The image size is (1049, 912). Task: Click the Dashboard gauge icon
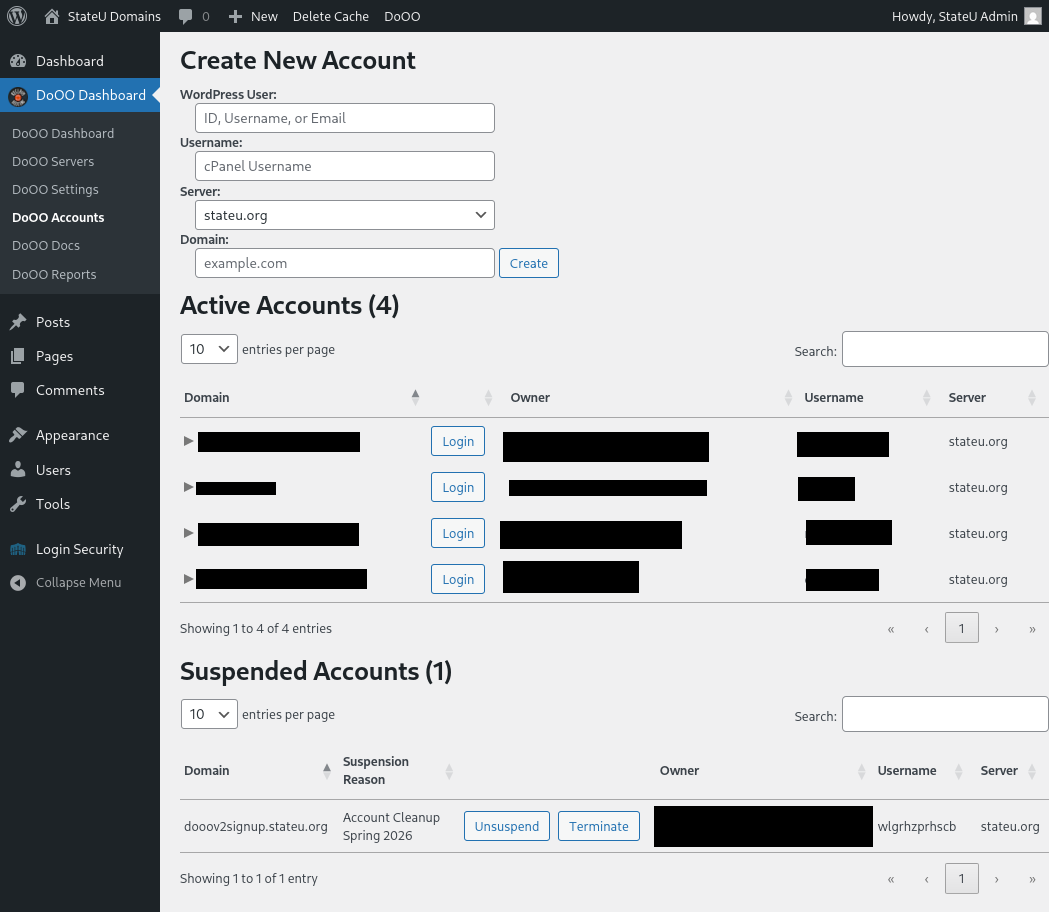[18, 61]
